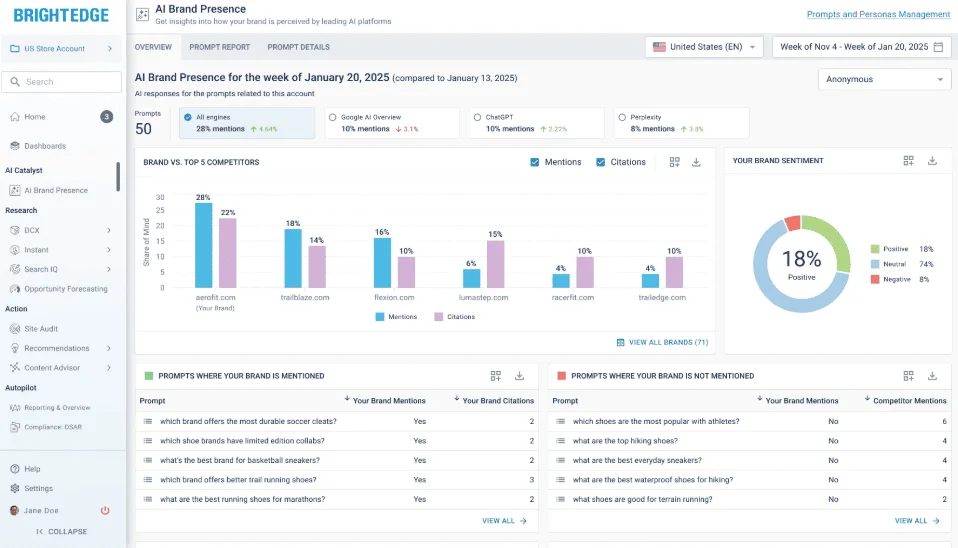Switch to the Prompt Report tab
958x548 pixels.
tap(219, 47)
